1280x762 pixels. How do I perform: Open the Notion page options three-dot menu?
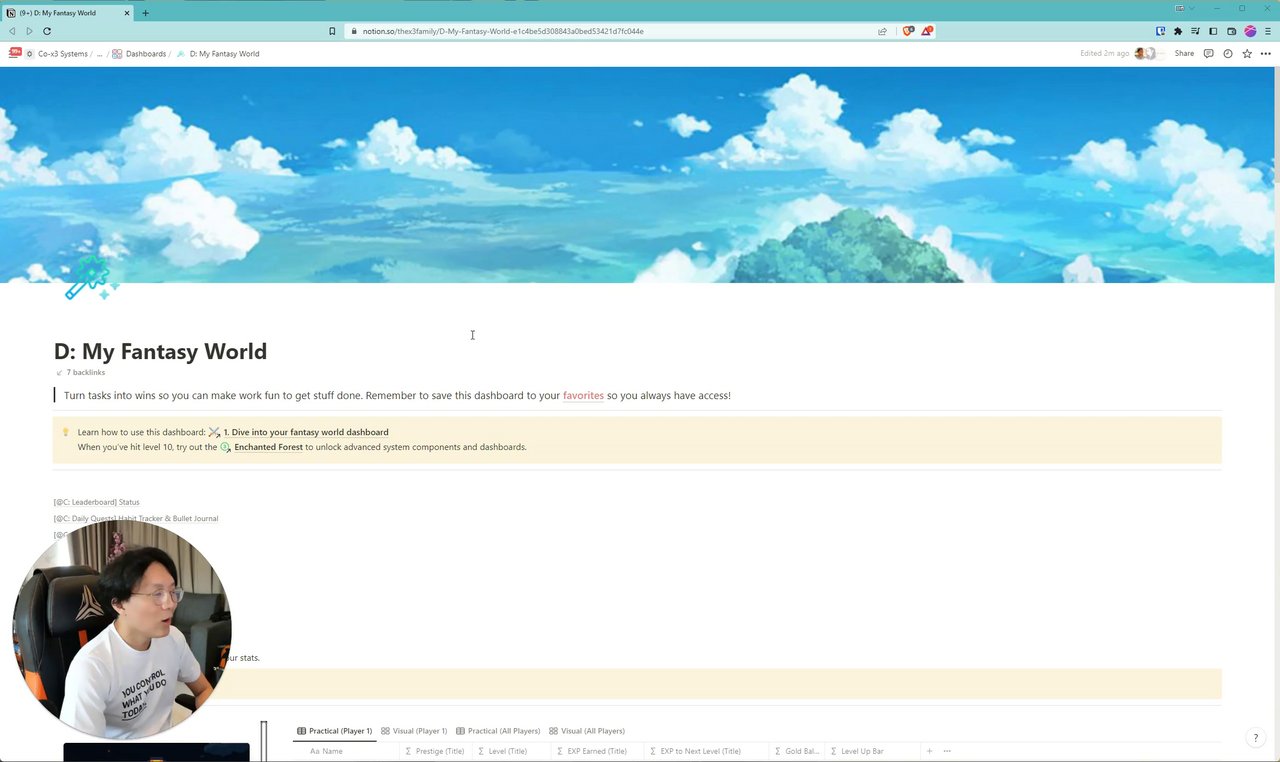(x=1266, y=53)
